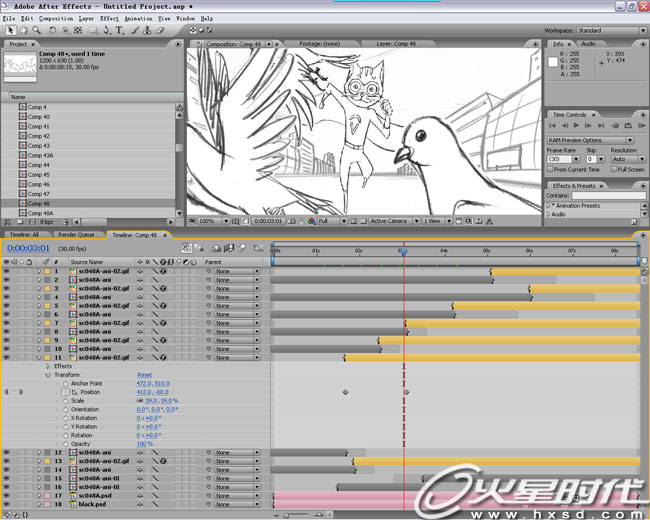Select the Hand tool
This screenshot has height=520, width=650.
[24, 30]
